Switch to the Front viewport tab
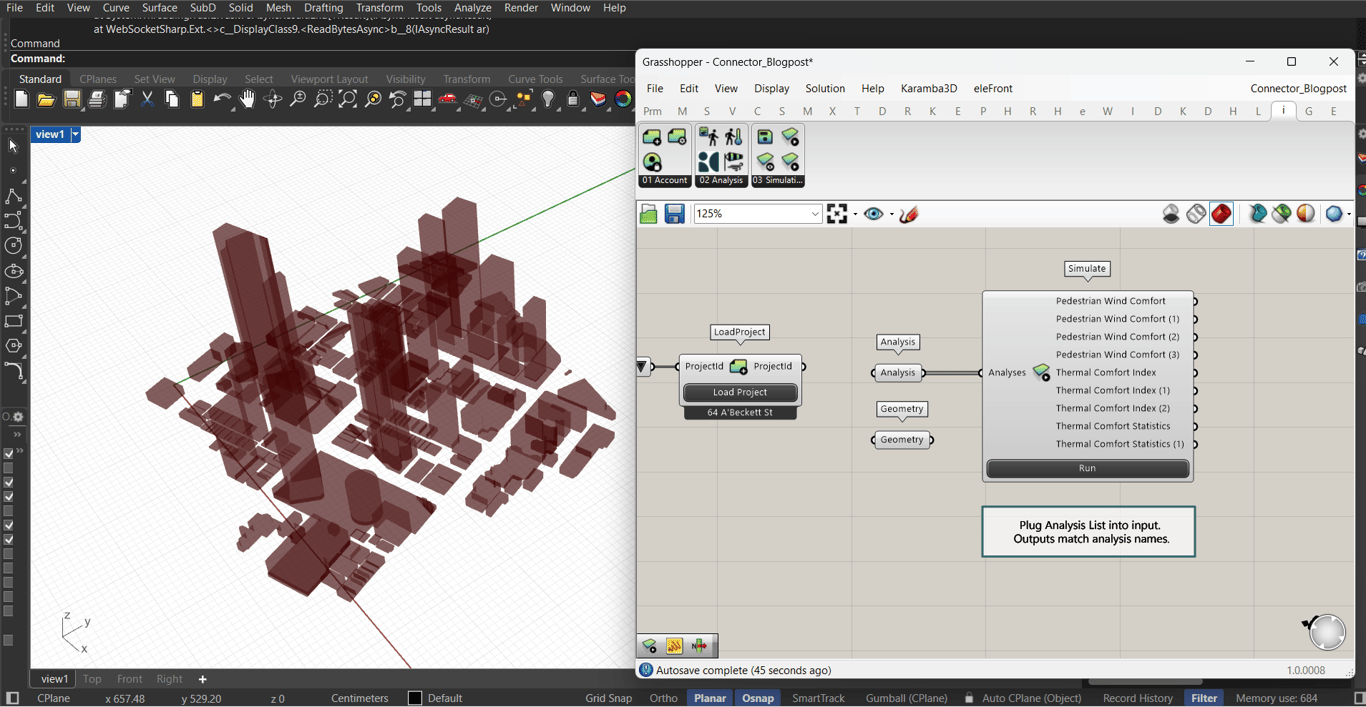The image size is (1366, 707). [129, 679]
